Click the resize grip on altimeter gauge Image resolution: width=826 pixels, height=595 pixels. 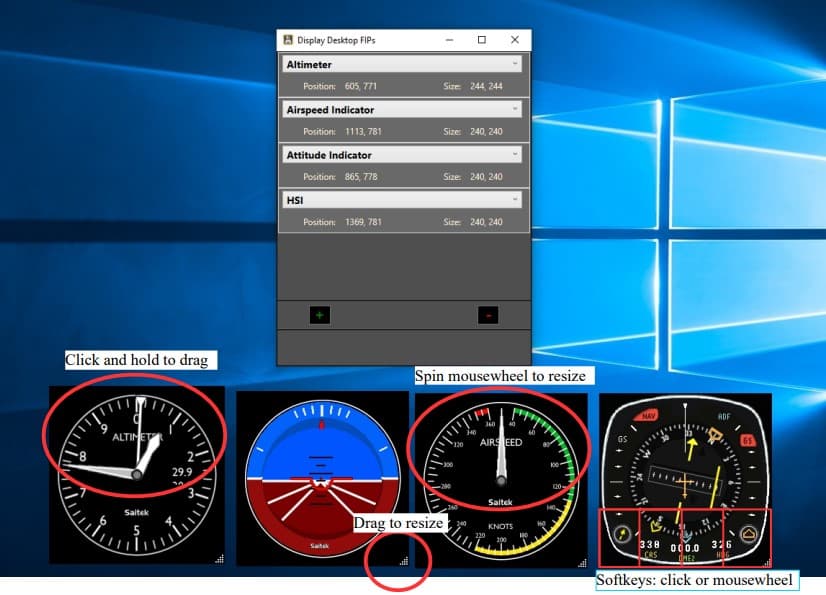(x=219, y=559)
